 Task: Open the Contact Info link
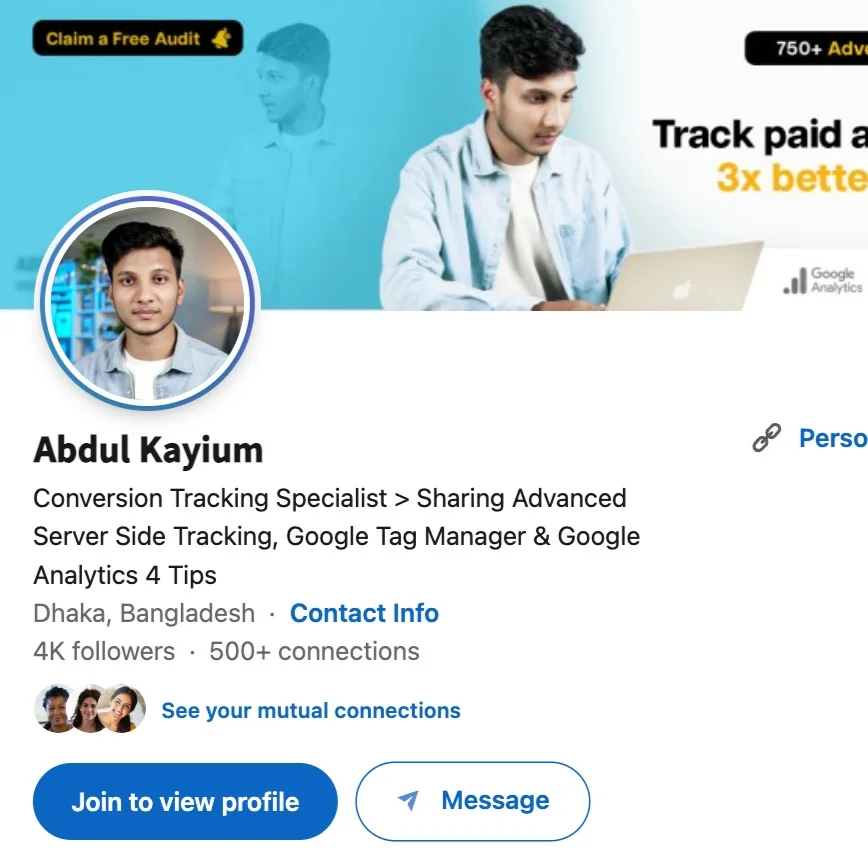364,613
